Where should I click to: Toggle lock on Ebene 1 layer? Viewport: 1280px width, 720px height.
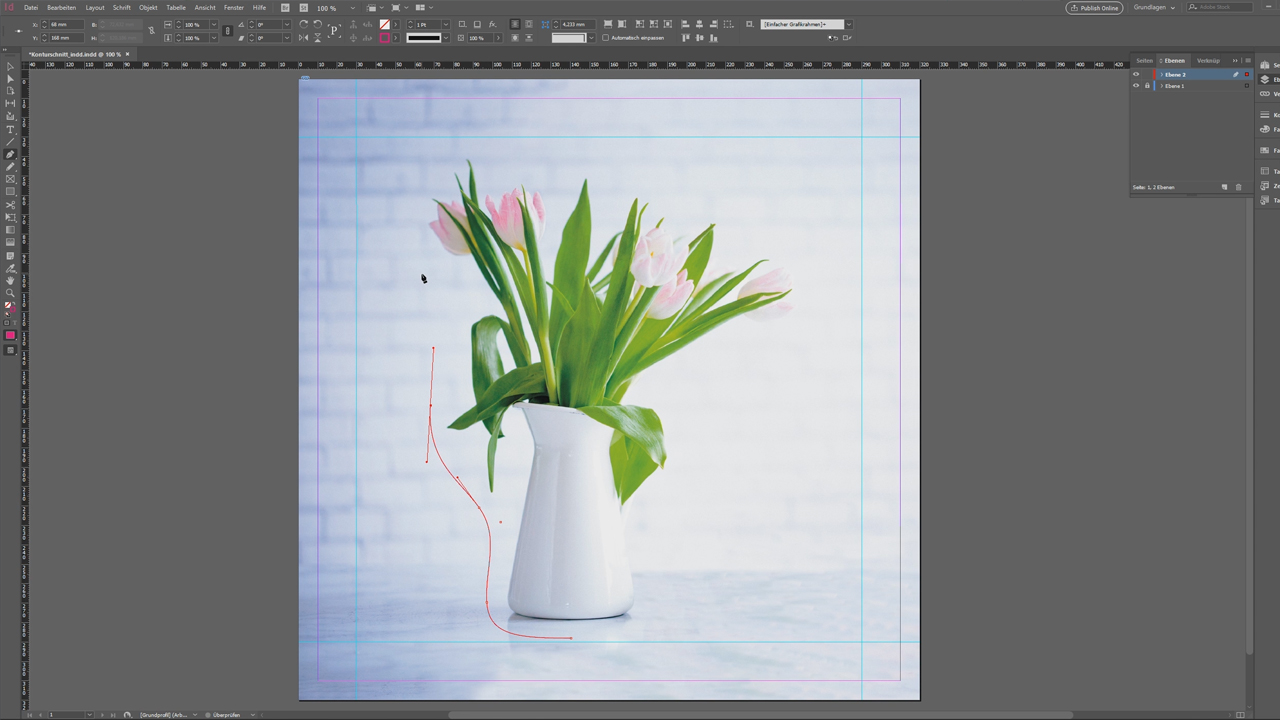1147,86
